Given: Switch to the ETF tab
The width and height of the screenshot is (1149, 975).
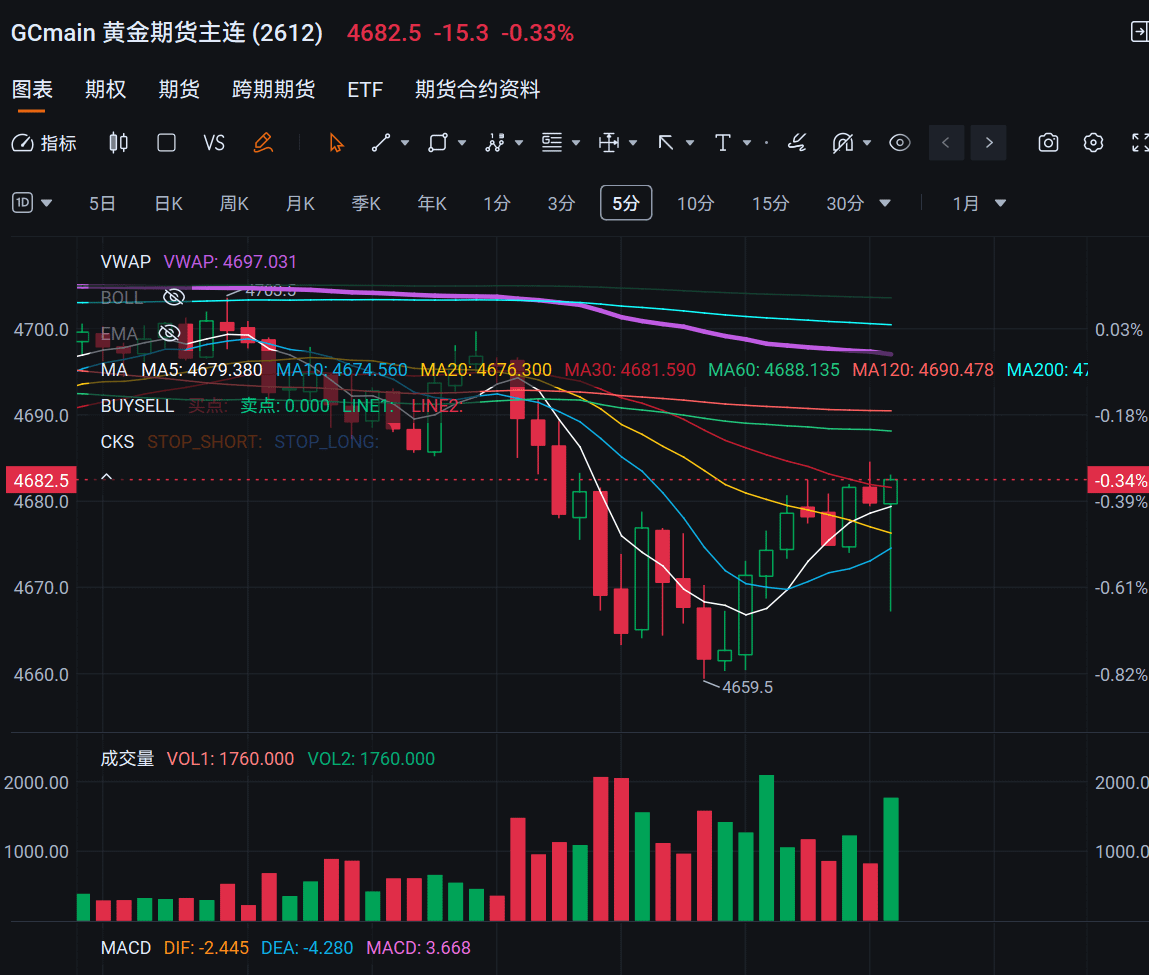Looking at the screenshot, I should 365,89.
